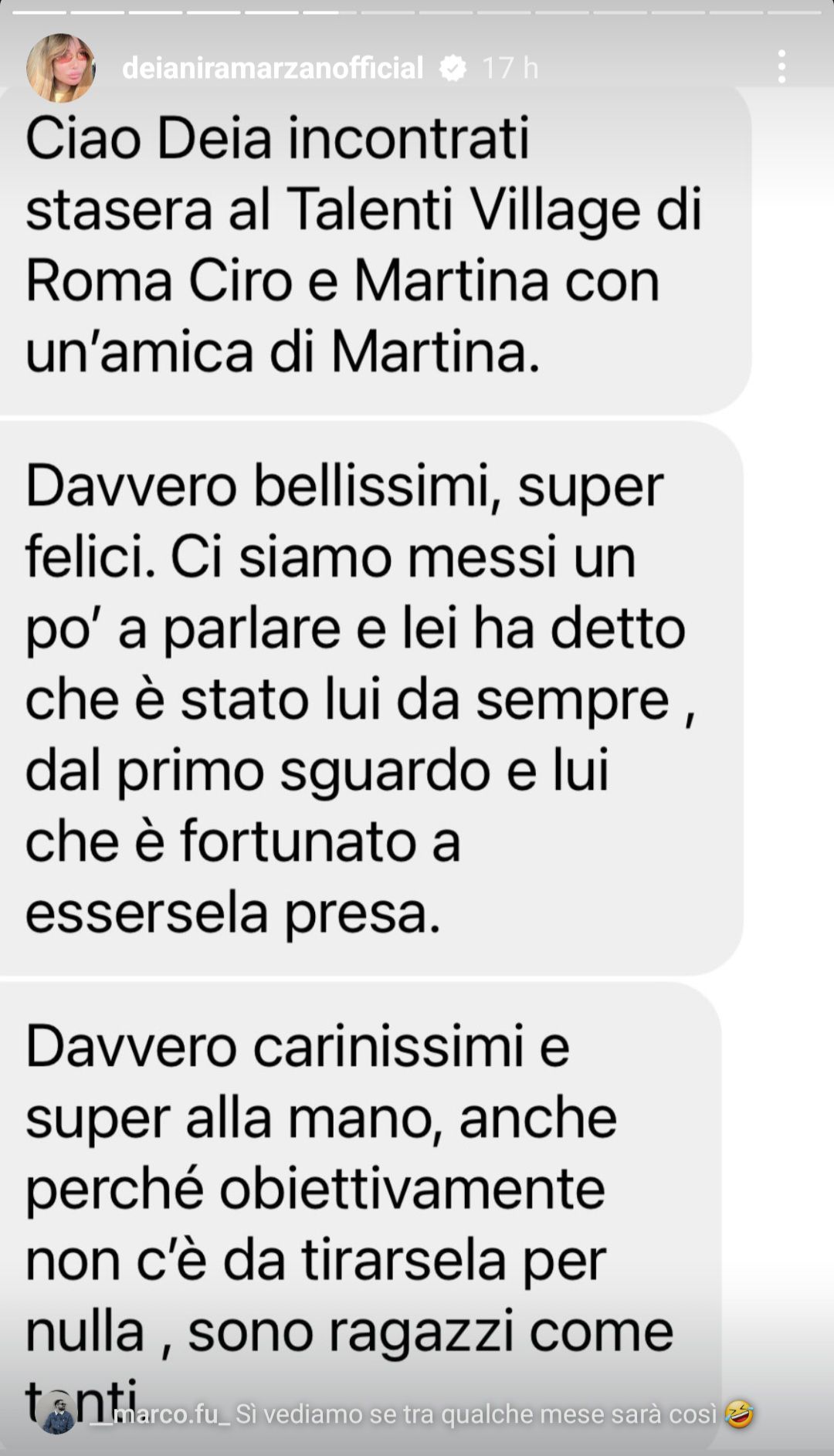Tap the 'Davvero bellissimi, super felici' message bubble

pyautogui.click(x=371, y=698)
